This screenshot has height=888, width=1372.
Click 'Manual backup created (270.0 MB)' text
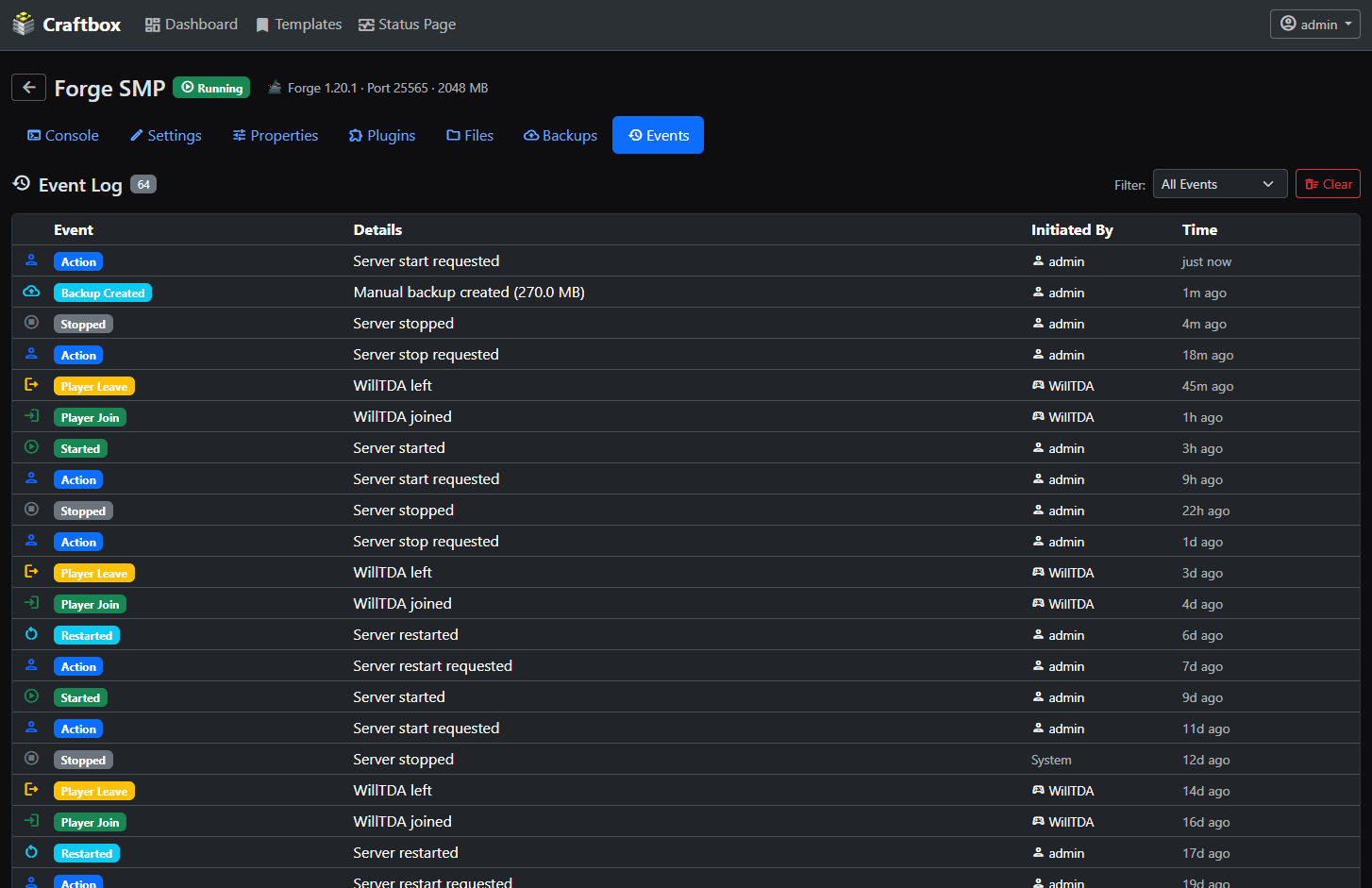pos(469,293)
